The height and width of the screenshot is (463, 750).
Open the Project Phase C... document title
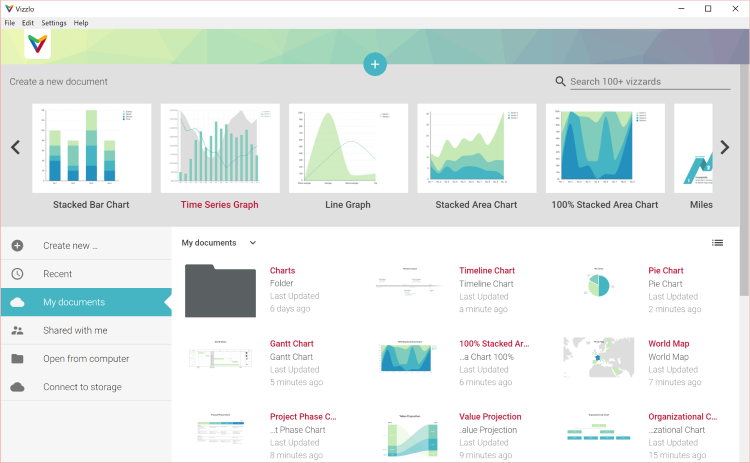click(x=303, y=417)
